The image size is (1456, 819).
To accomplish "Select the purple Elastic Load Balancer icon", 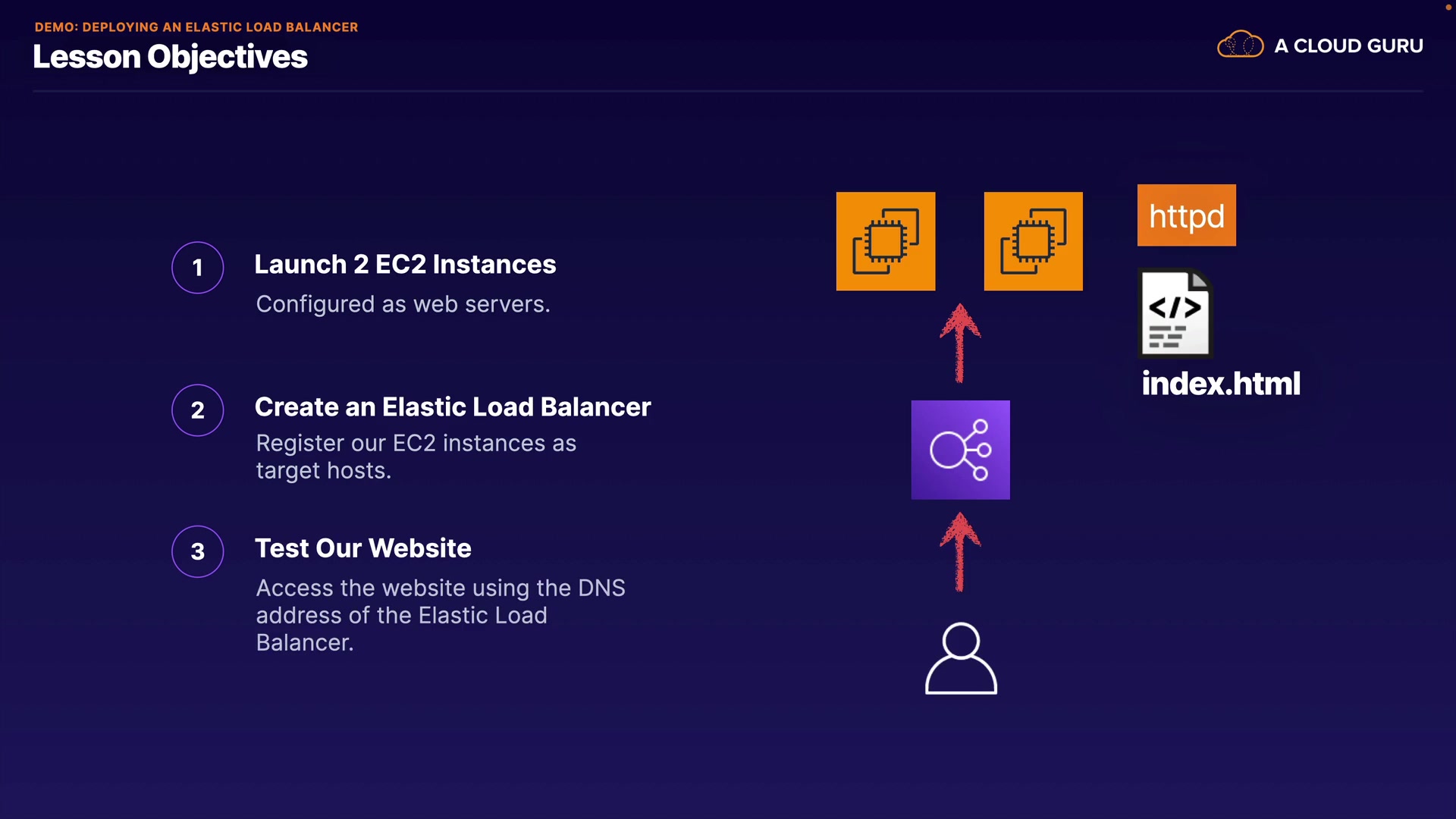I will [x=960, y=450].
